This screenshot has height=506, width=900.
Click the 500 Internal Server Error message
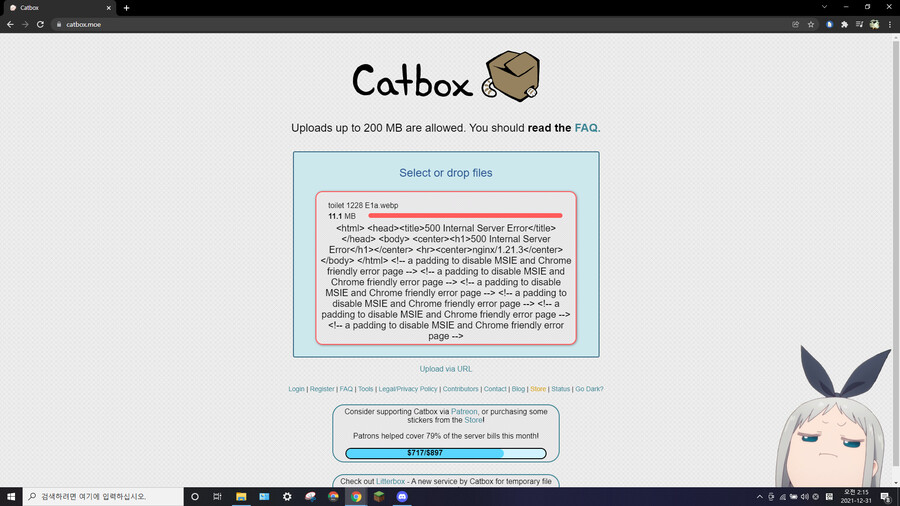tap(446, 282)
